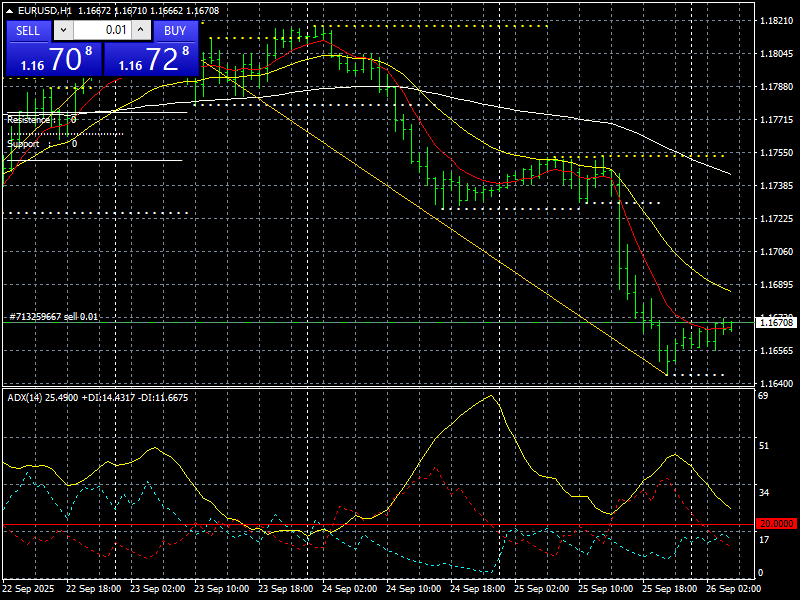800x600 pixels.
Task: Click the 1.17060 price scale value
Action: 777,252
